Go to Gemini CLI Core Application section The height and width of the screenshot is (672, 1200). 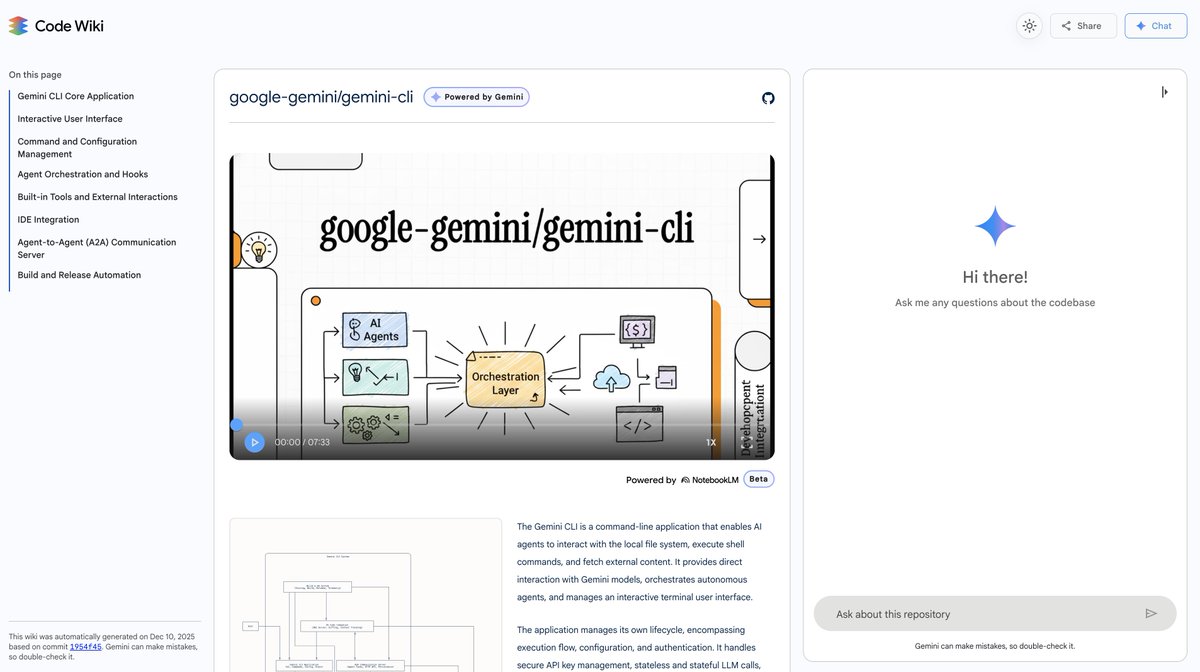coord(76,96)
